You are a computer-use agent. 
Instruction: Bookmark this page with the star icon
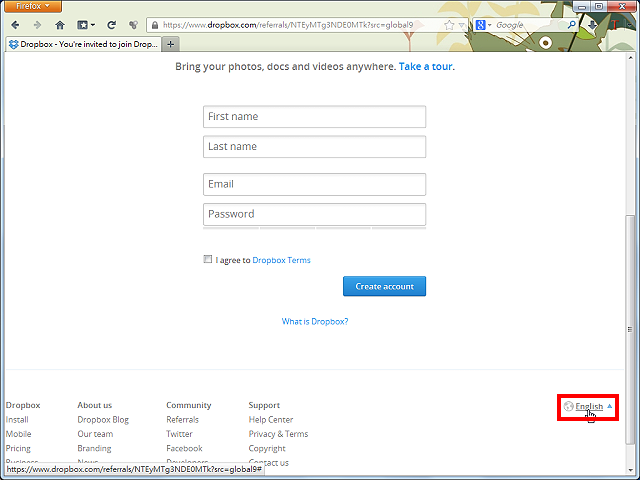click(449, 25)
